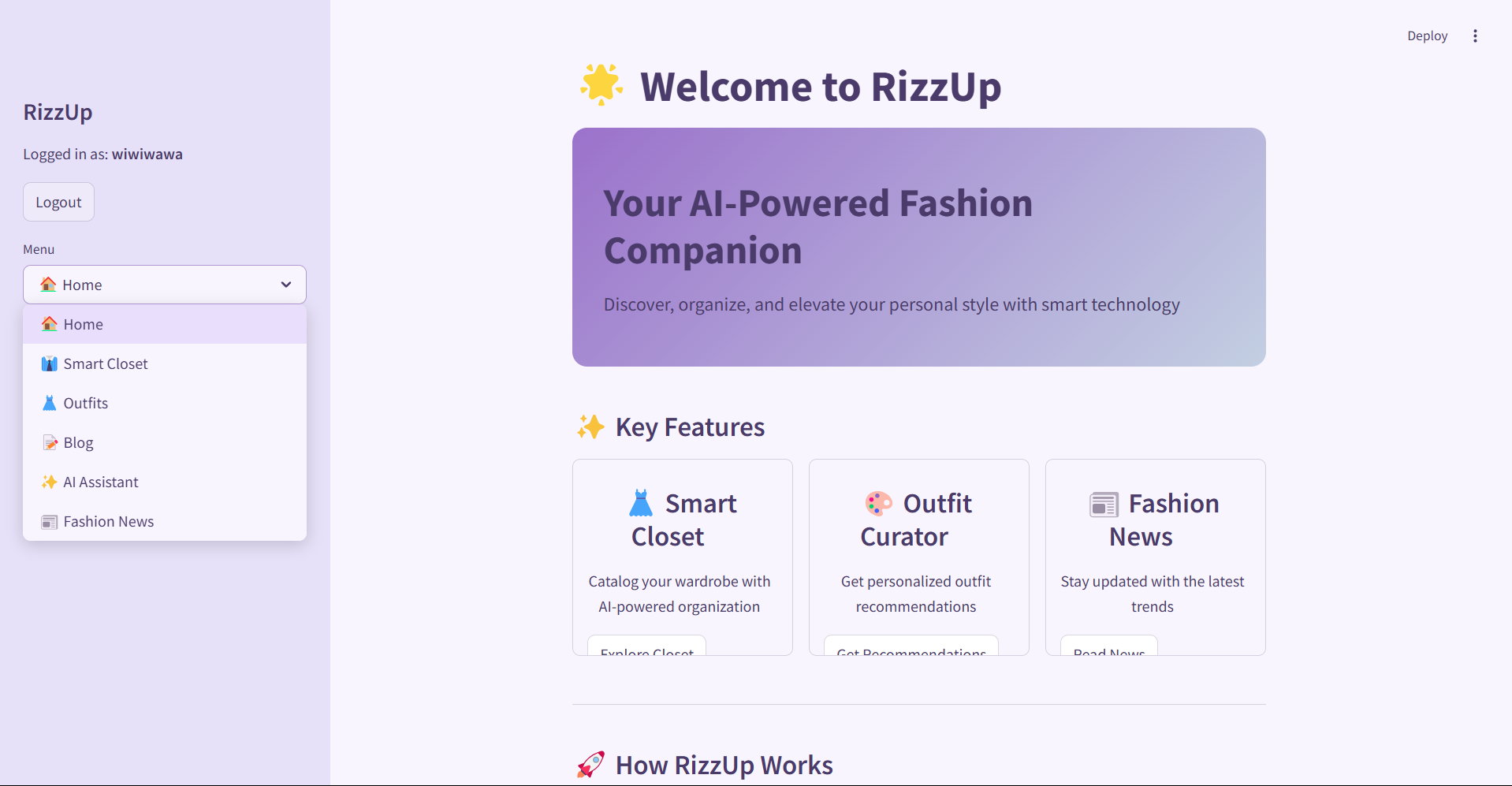Viewport: 1512px width, 786px height.
Task: Select Home from the dropdown list
Action: 84,324
